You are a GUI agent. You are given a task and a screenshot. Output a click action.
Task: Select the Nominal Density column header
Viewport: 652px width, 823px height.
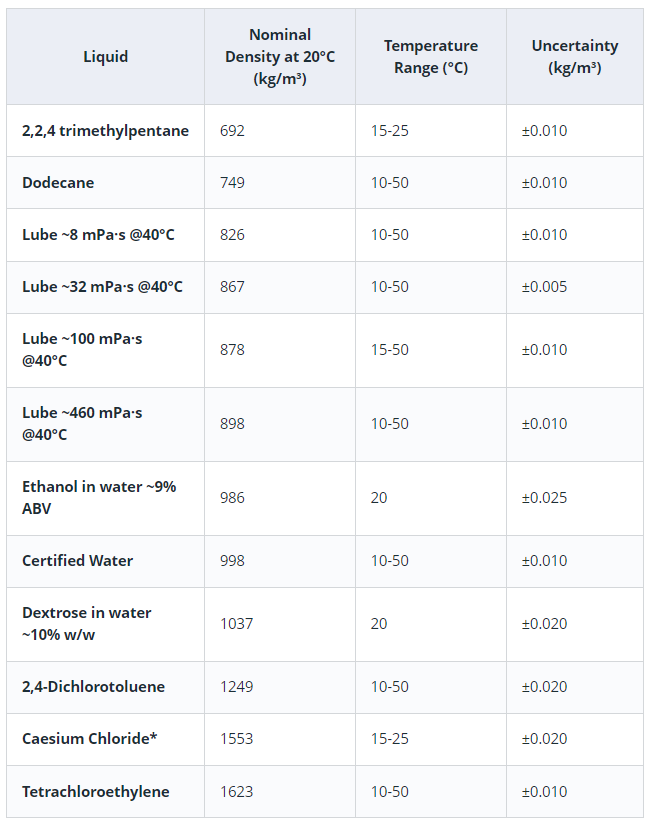(x=280, y=57)
